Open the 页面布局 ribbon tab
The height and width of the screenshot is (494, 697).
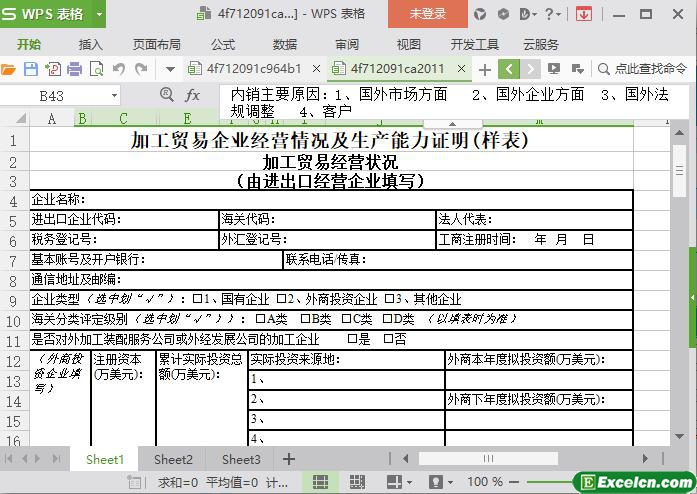pyautogui.click(x=156, y=44)
